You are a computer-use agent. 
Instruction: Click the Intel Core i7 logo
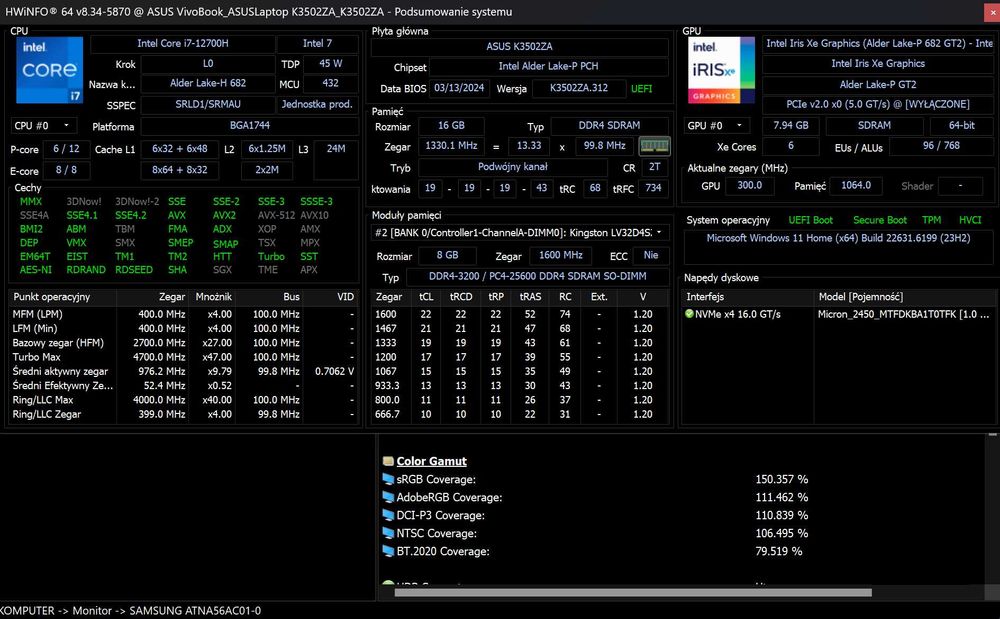click(49, 69)
